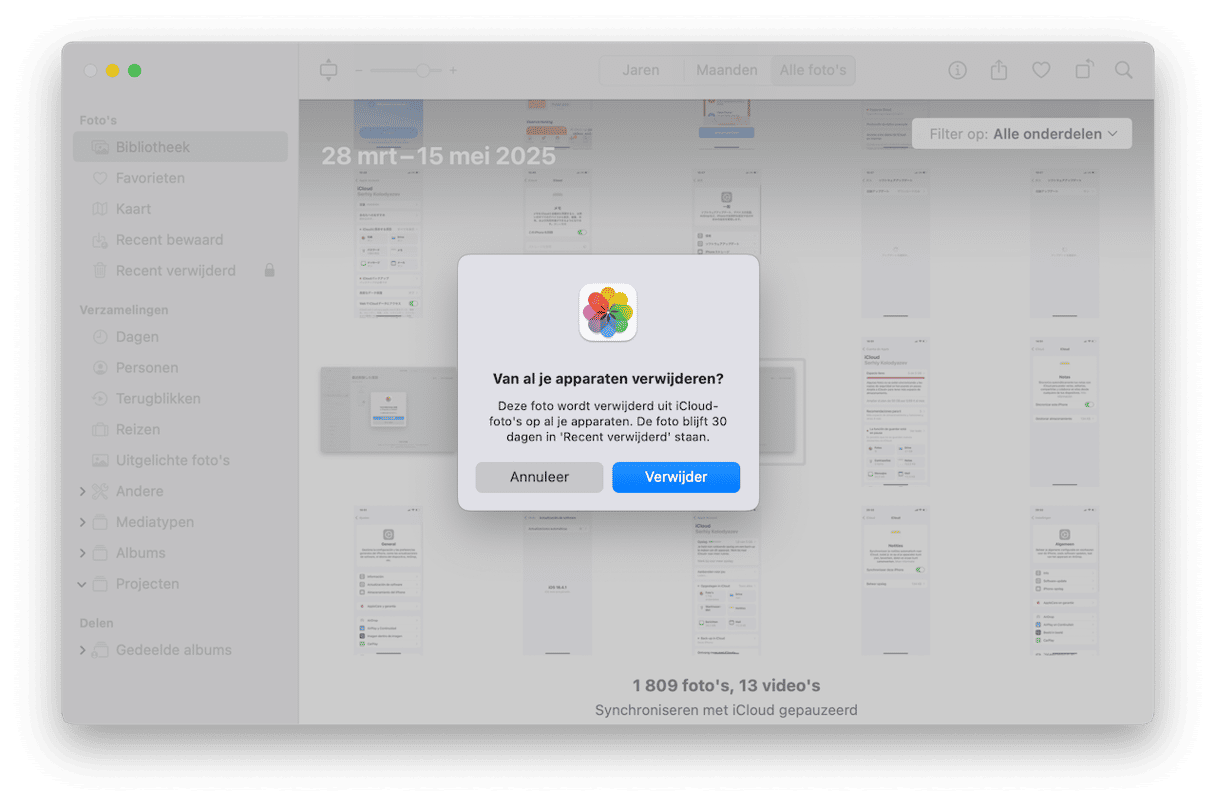
Task: Open Recent verwijderd in the sidebar
Action: click(180, 271)
